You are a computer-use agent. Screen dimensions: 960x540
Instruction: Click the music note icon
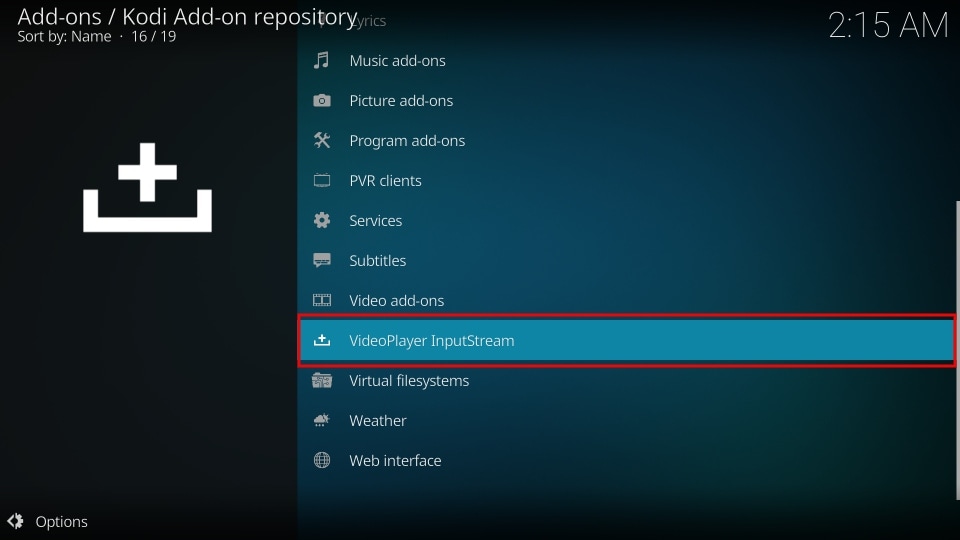point(321,61)
